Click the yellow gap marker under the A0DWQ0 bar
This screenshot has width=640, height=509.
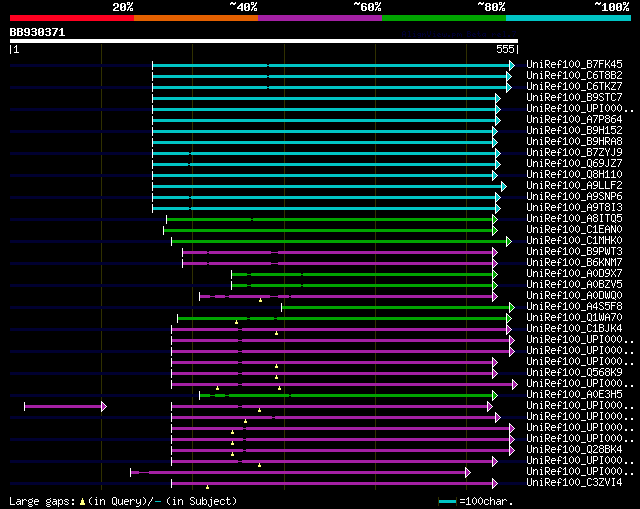pos(260,300)
